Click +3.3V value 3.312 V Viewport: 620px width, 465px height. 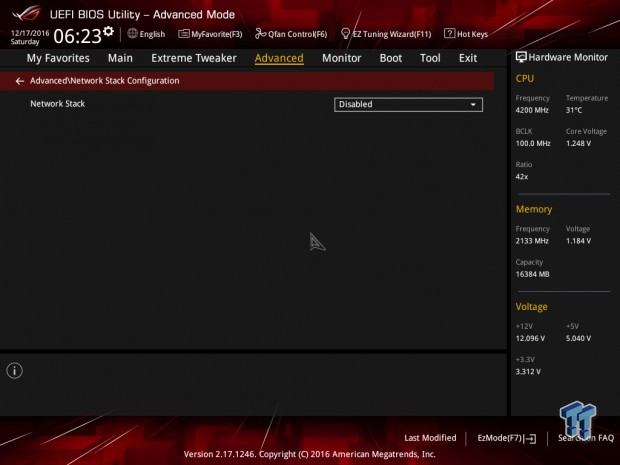(x=528, y=372)
